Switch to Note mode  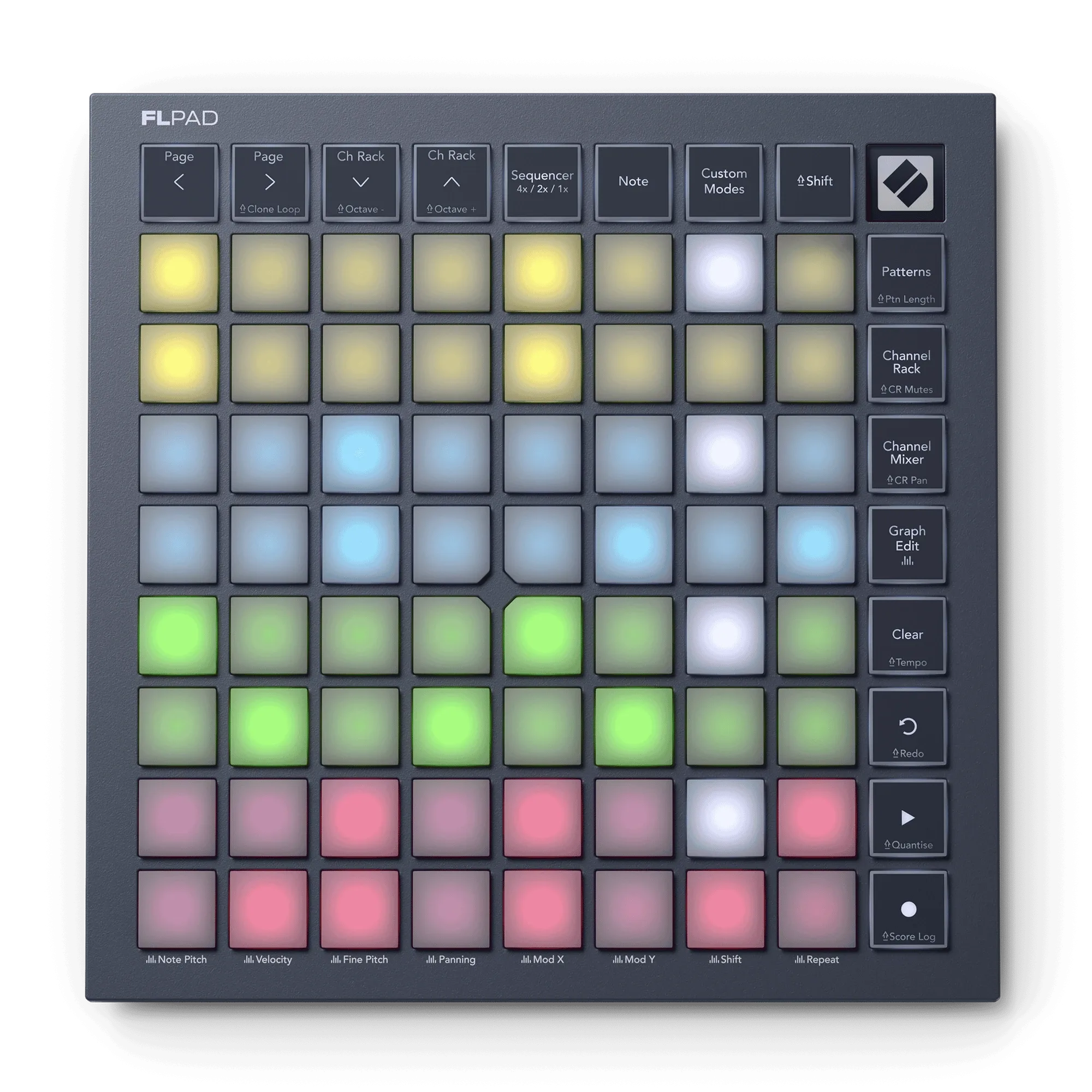pos(633,182)
